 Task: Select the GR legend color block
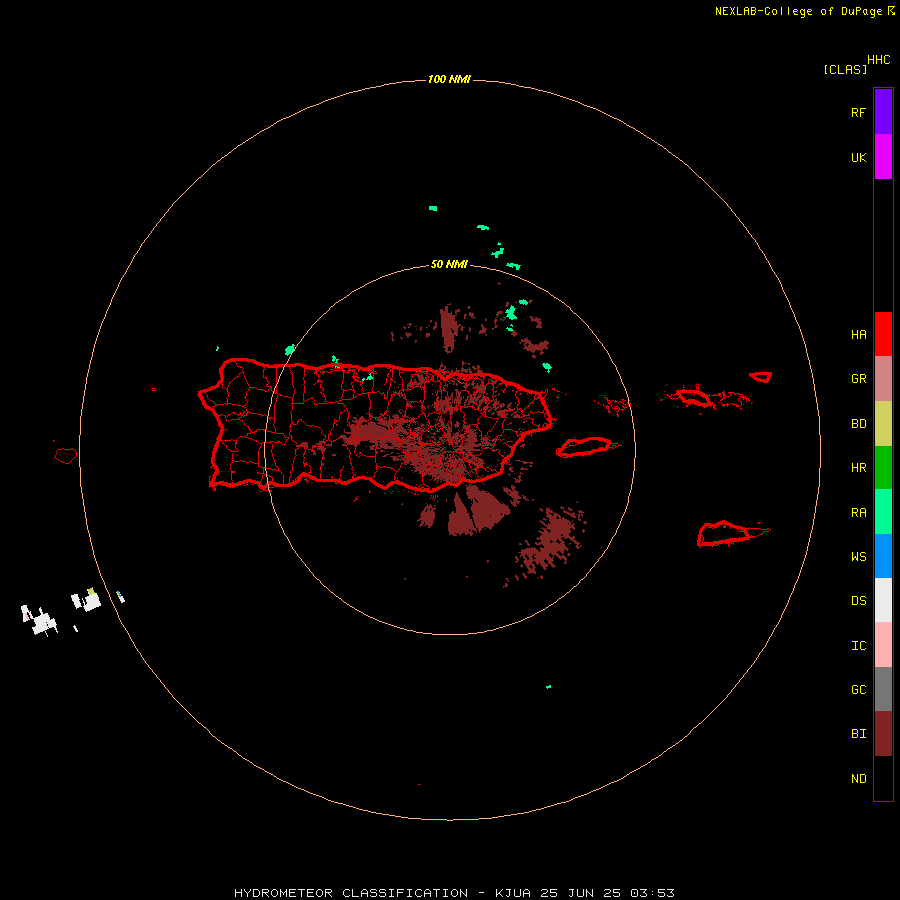pyautogui.click(x=883, y=379)
